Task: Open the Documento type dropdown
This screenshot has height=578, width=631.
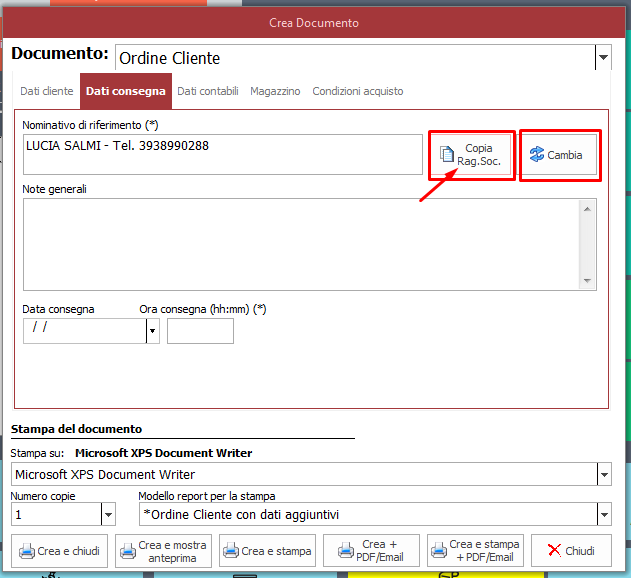Action: point(603,58)
